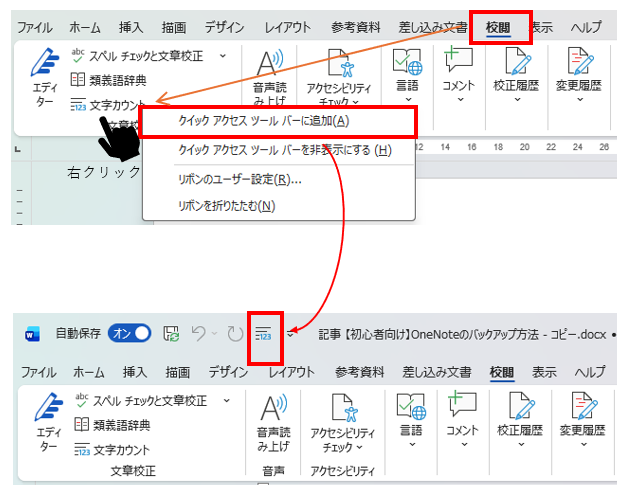Click the Undo arrow icon
This screenshot has height=485, width=617.
point(199,334)
